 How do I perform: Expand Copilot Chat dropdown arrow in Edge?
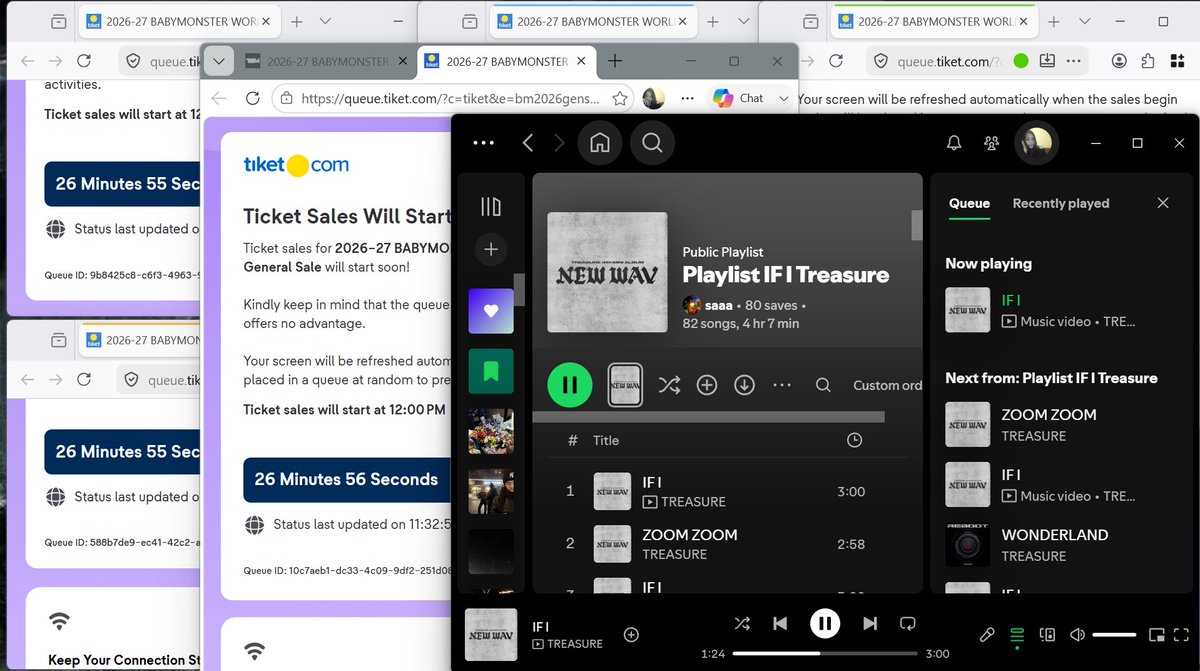click(x=782, y=98)
